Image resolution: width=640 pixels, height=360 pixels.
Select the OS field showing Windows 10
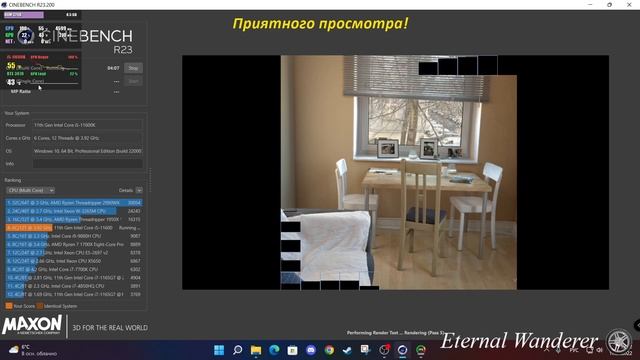tap(88, 151)
